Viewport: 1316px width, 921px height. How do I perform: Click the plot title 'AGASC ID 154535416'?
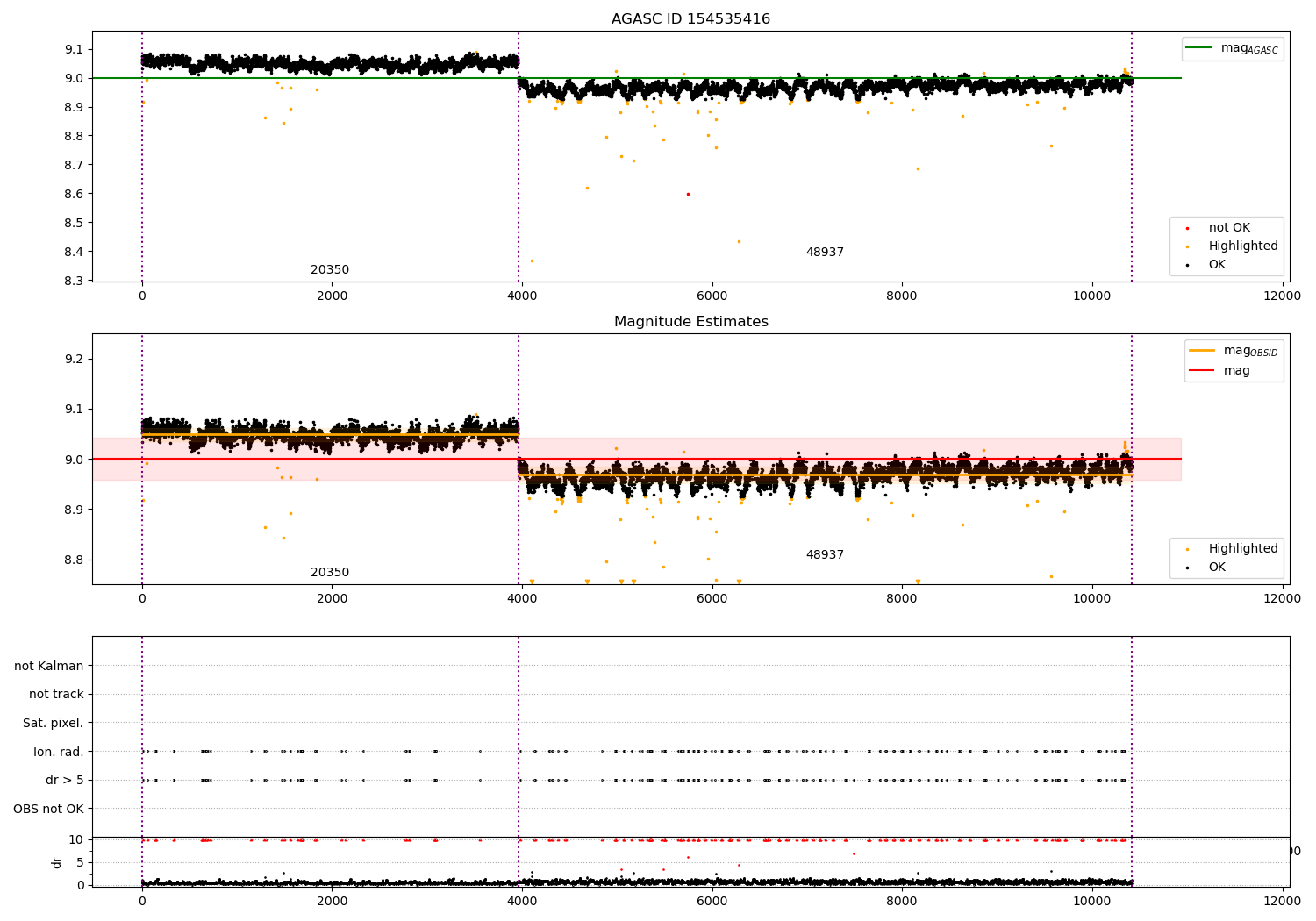click(690, 19)
